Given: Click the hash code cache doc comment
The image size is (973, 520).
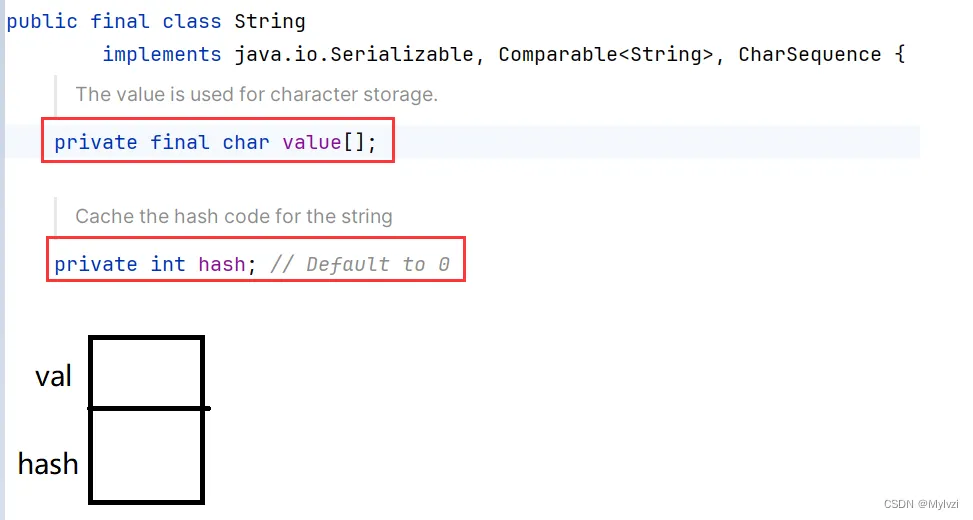Looking at the screenshot, I should point(234,216).
